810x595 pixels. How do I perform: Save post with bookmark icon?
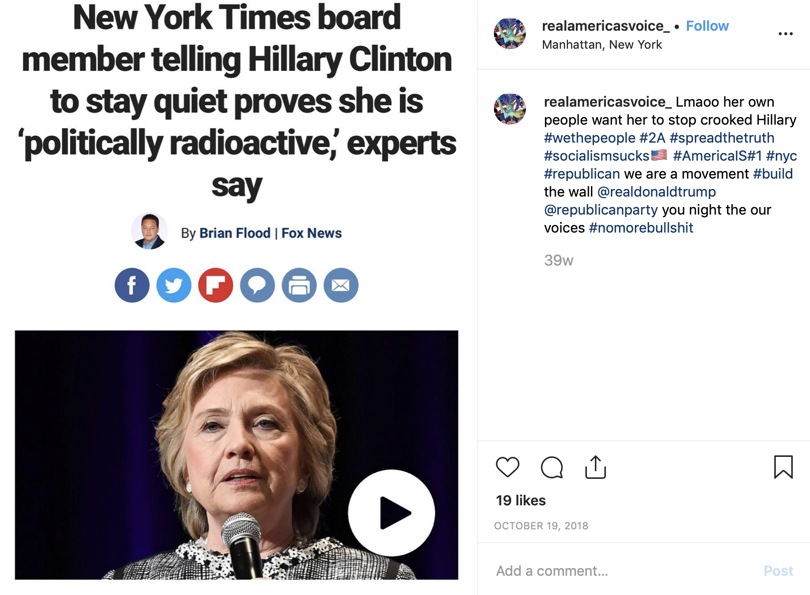coord(783,467)
